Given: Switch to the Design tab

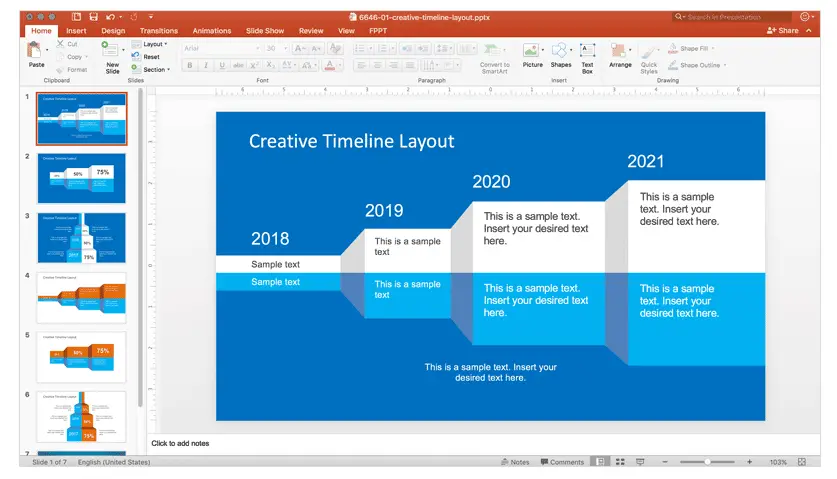Looking at the screenshot, I should tap(113, 30).
